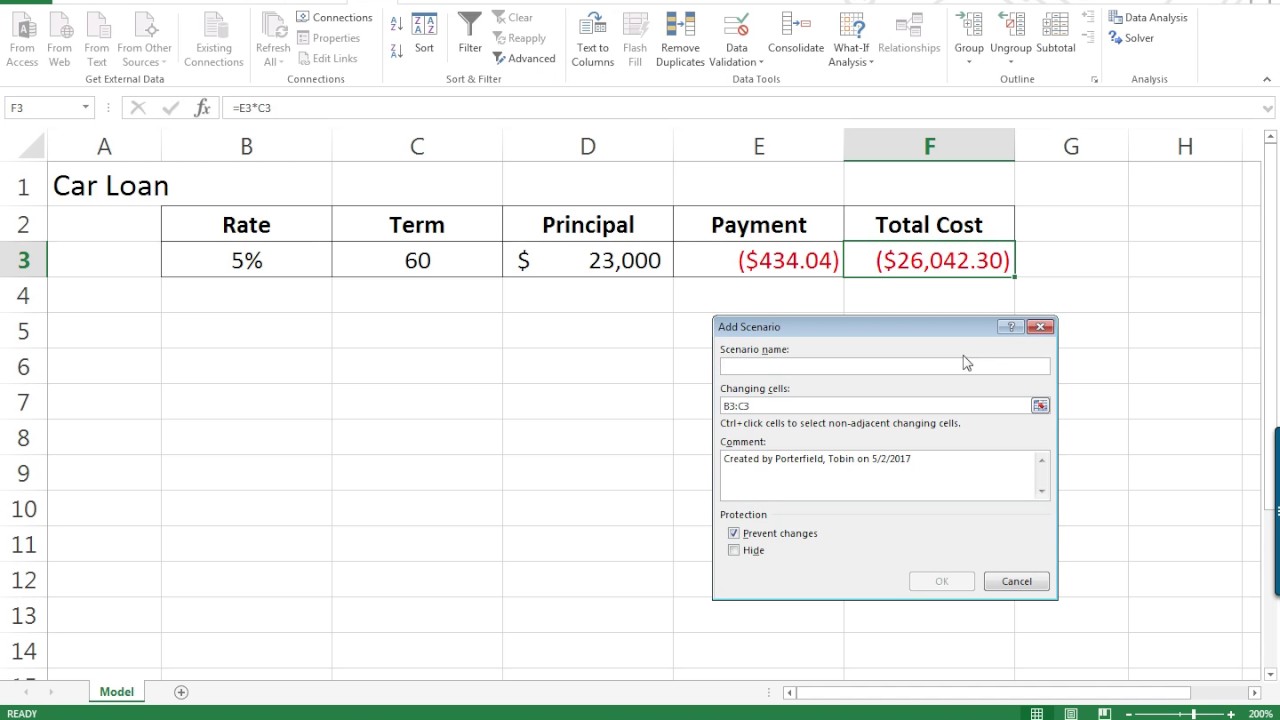Click the zoom in plus button
The image size is (1280, 720).
pos(1233,714)
